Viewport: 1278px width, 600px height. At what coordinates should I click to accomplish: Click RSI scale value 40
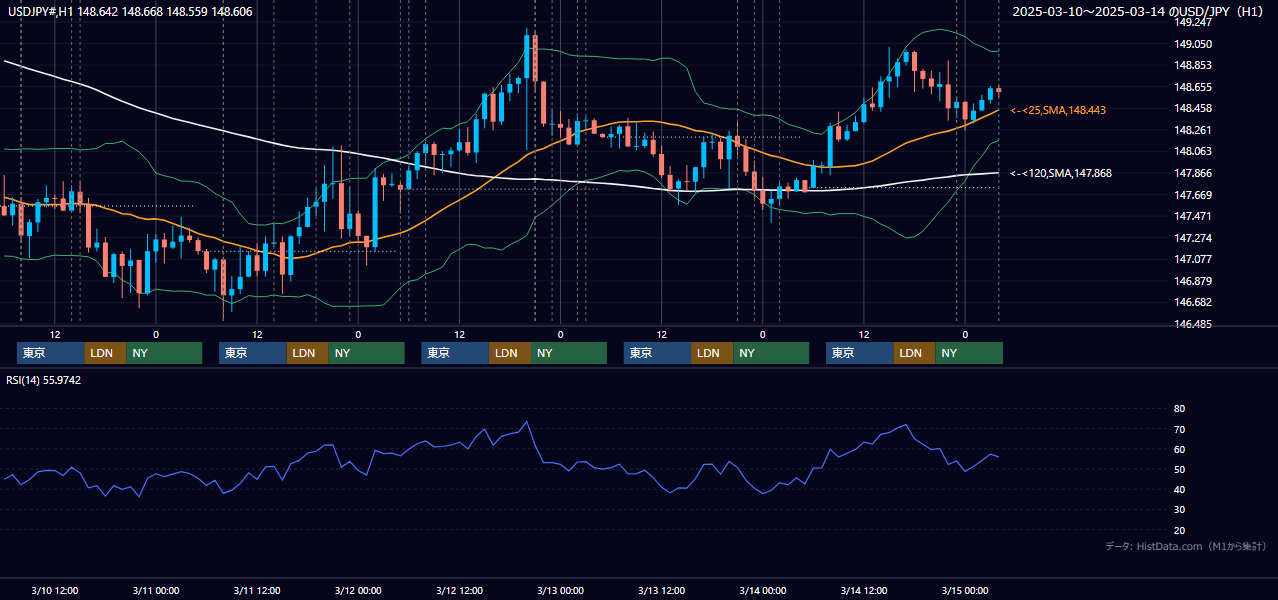click(x=1179, y=489)
